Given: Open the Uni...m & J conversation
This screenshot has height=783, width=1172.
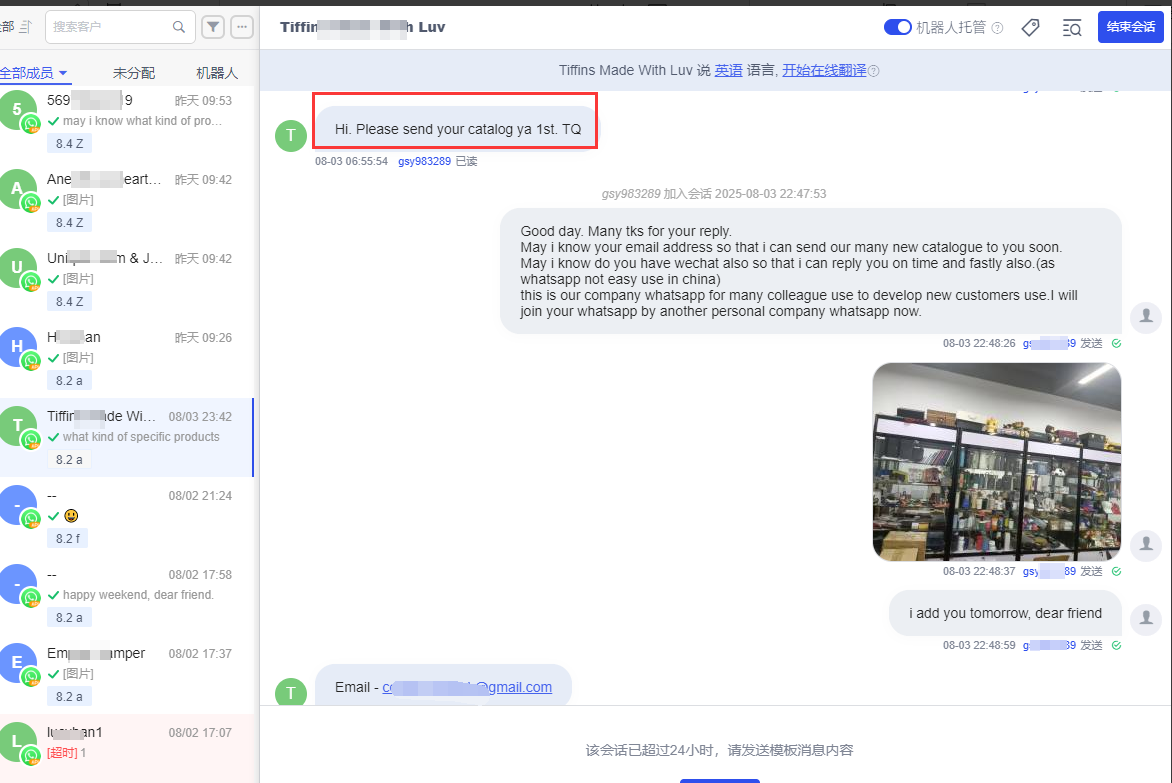Looking at the screenshot, I should pos(127,279).
